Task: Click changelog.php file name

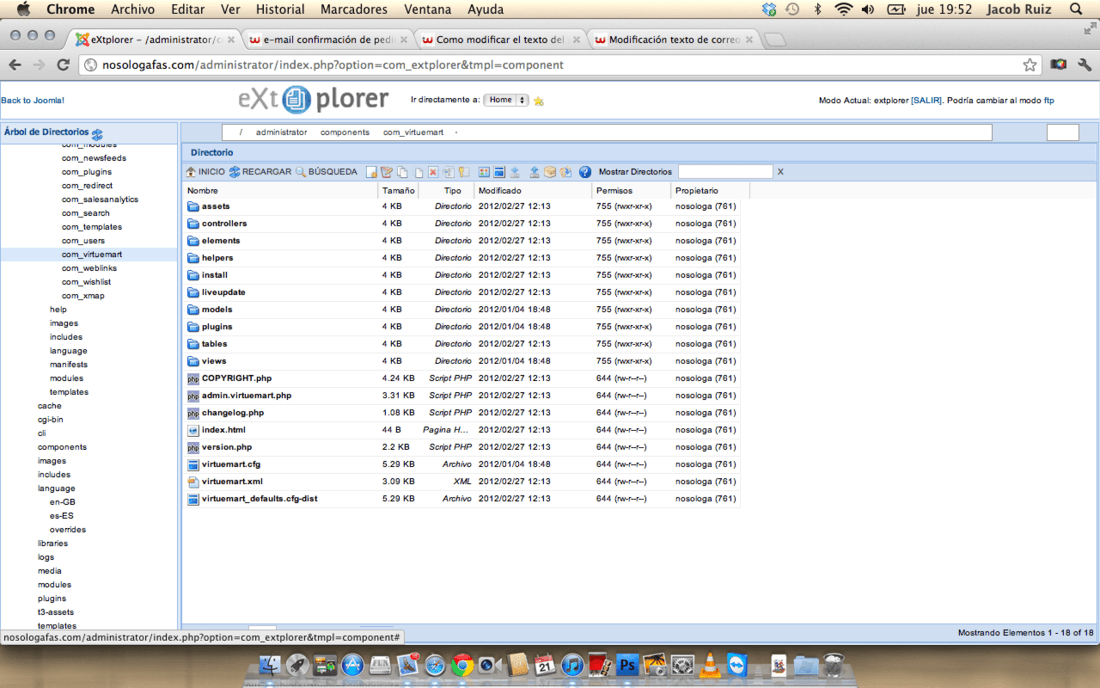Action: [233, 412]
